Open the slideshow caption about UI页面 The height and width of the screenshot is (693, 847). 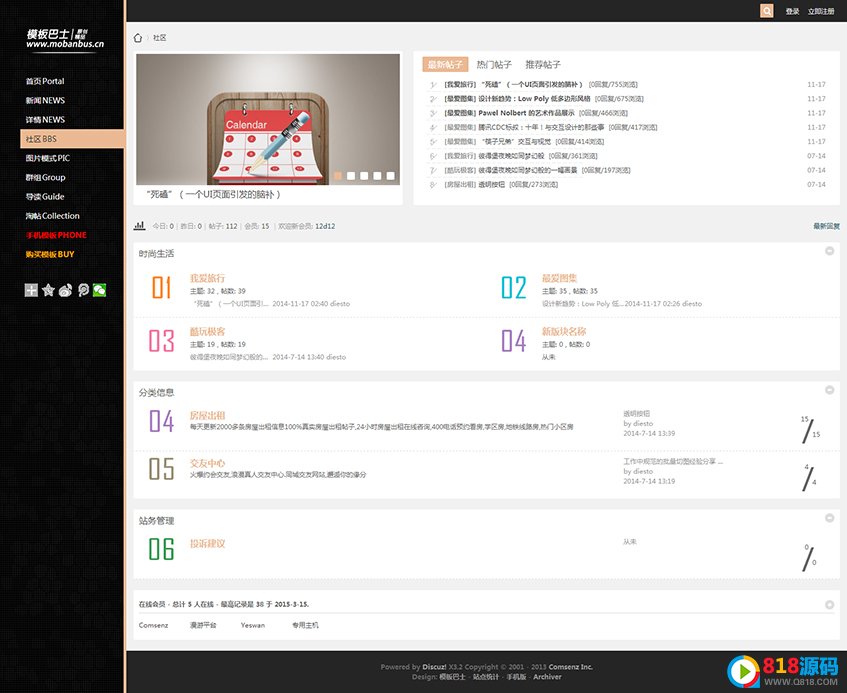pos(213,194)
